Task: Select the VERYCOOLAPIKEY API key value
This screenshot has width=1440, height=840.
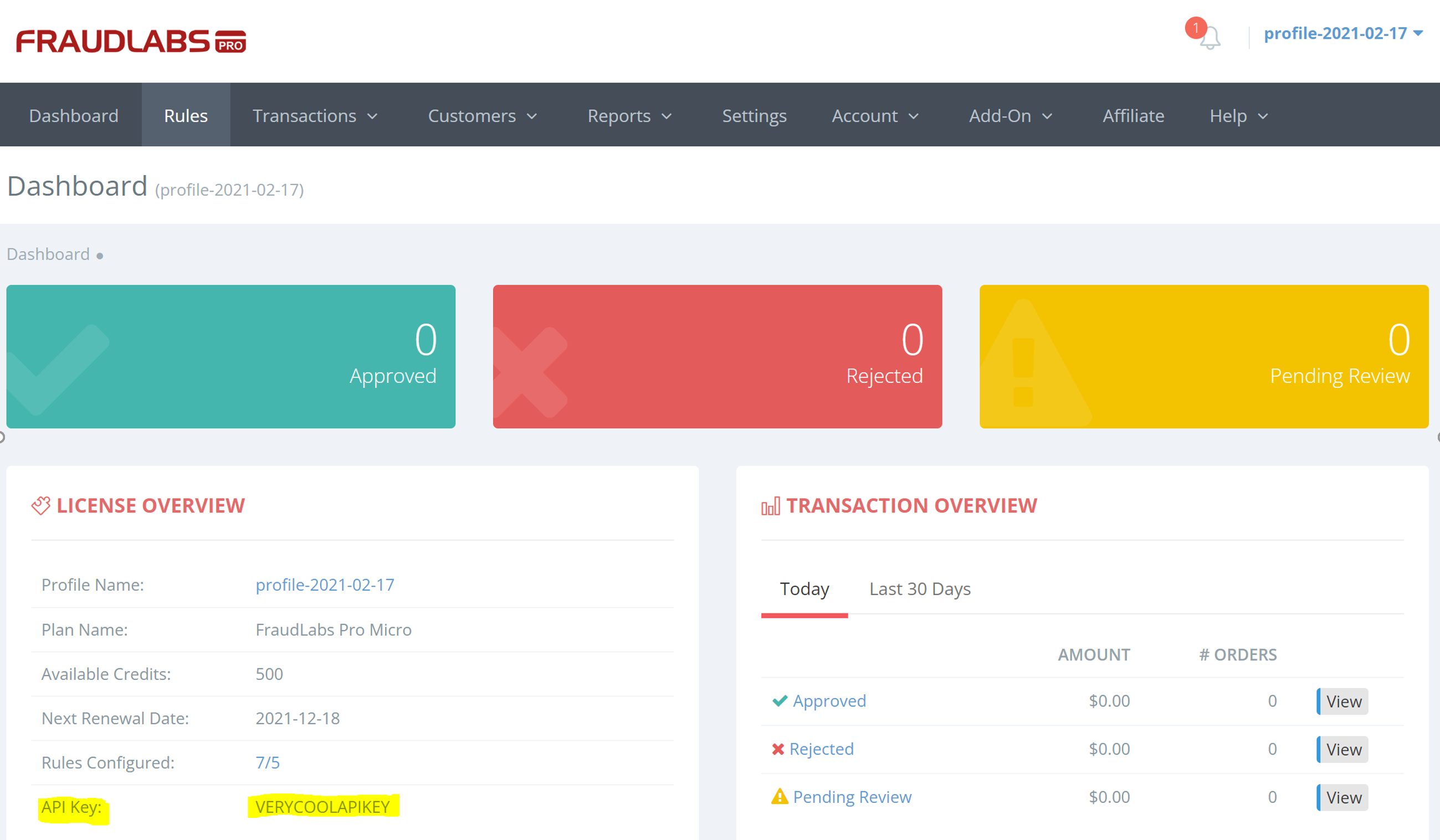Action: (322, 807)
